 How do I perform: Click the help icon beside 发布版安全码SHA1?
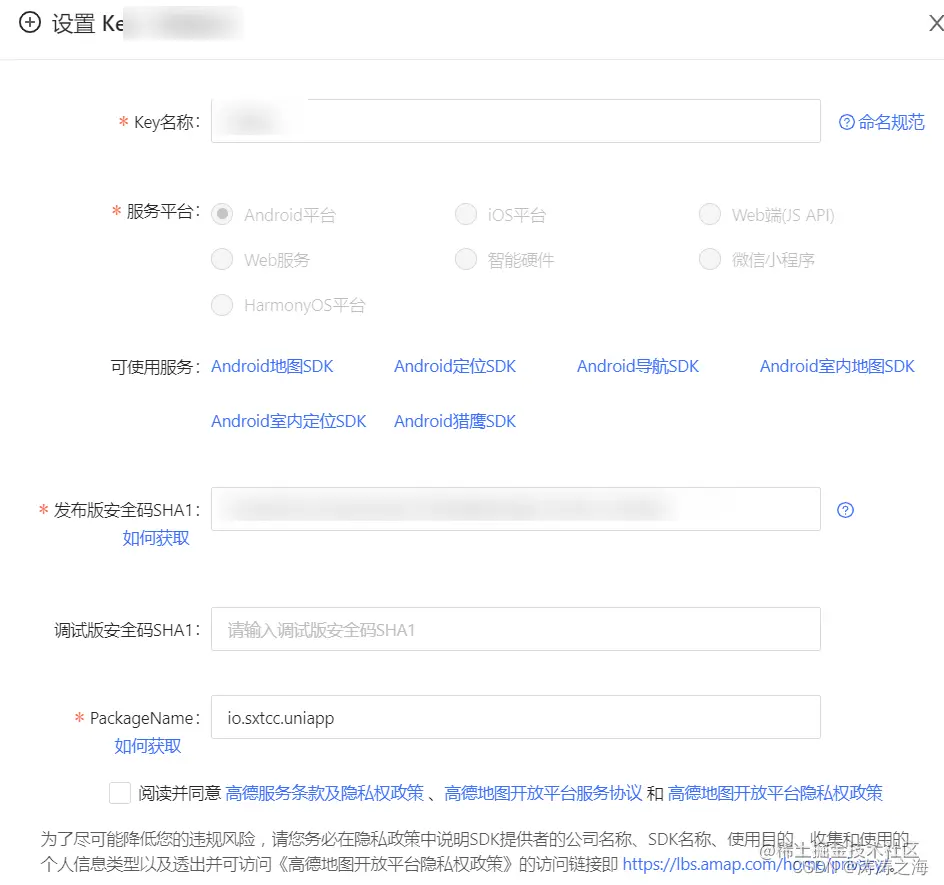click(845, 510)
